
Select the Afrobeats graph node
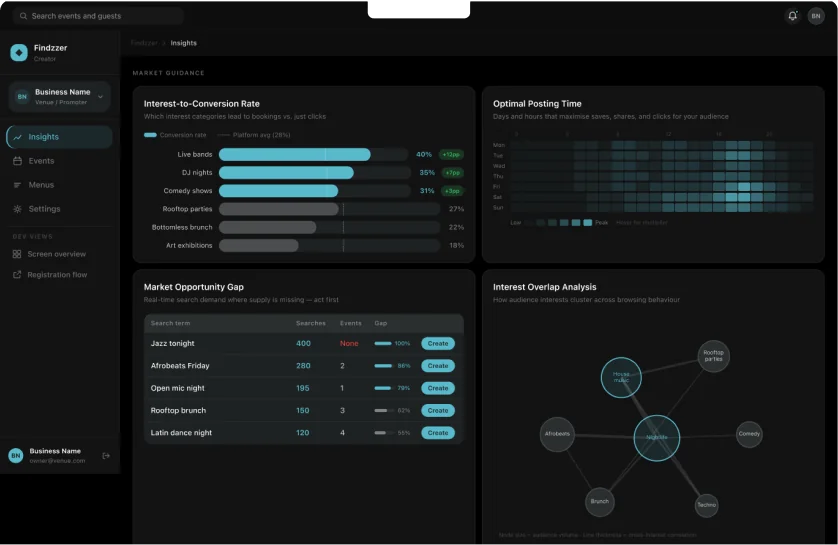point(557,434)
